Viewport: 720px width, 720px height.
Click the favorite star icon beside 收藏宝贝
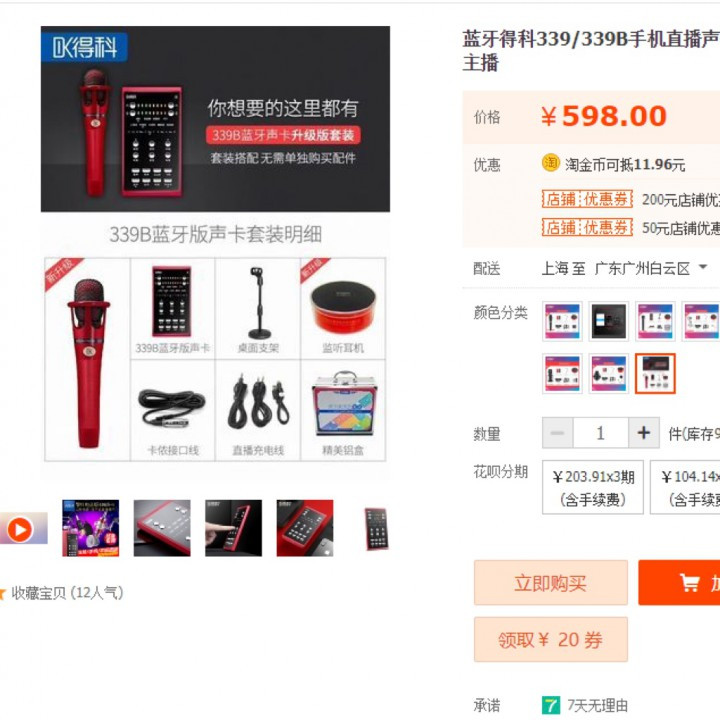click(x=2, y=593)
